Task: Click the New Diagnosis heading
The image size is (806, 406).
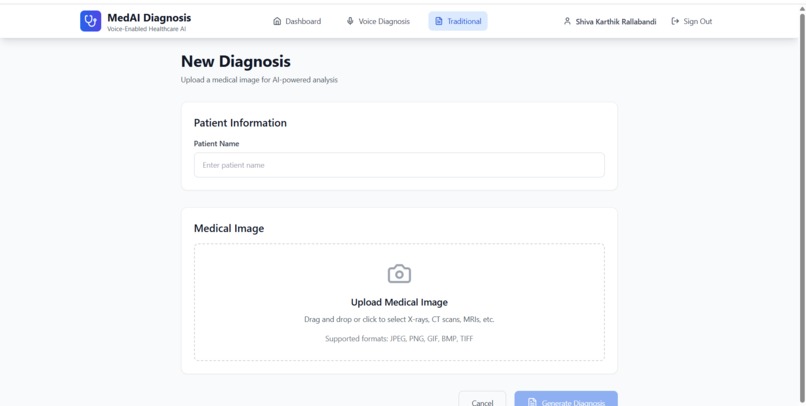Action: tap(236, 62)
